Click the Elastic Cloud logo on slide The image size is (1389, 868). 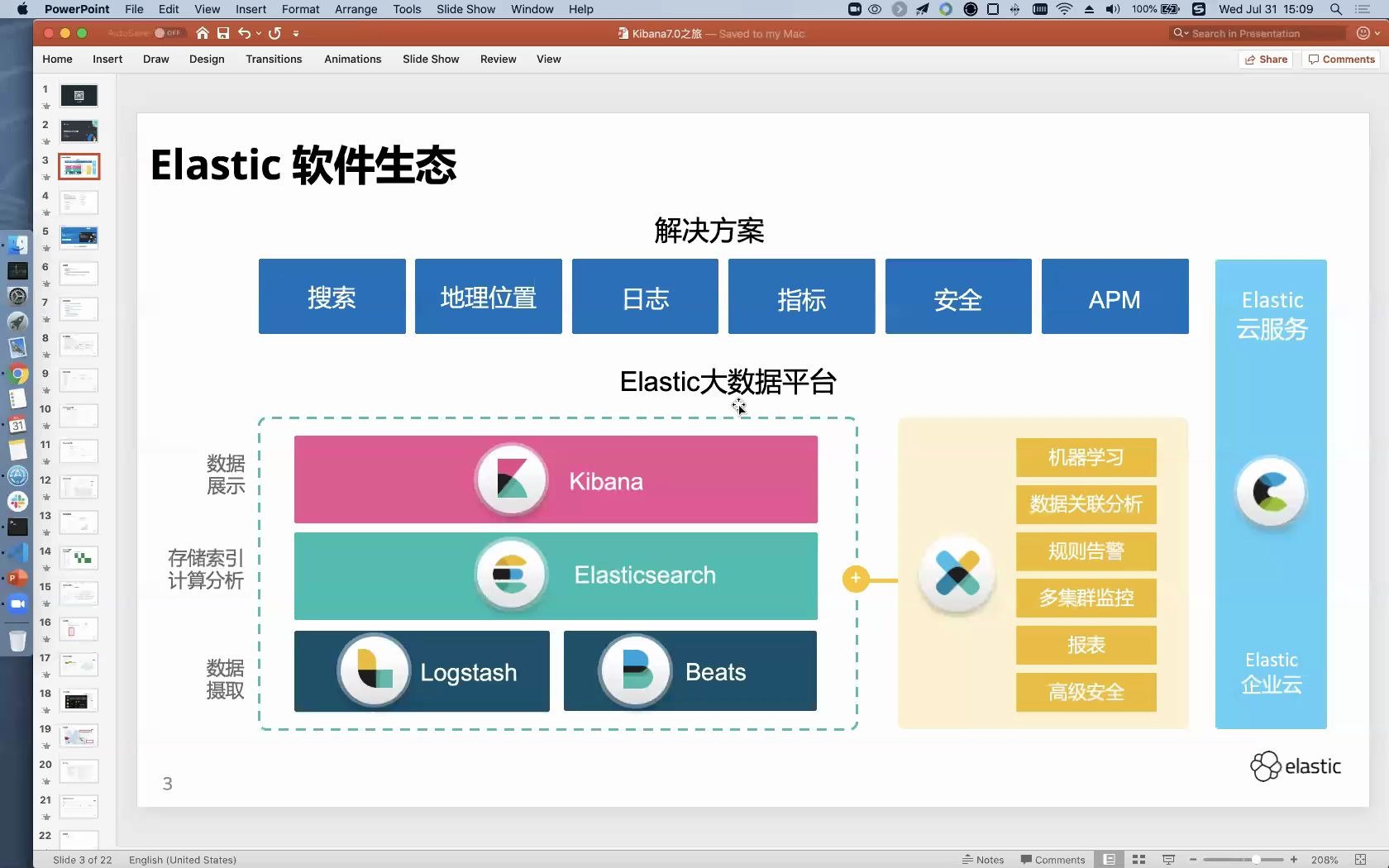coord(1271,493)
